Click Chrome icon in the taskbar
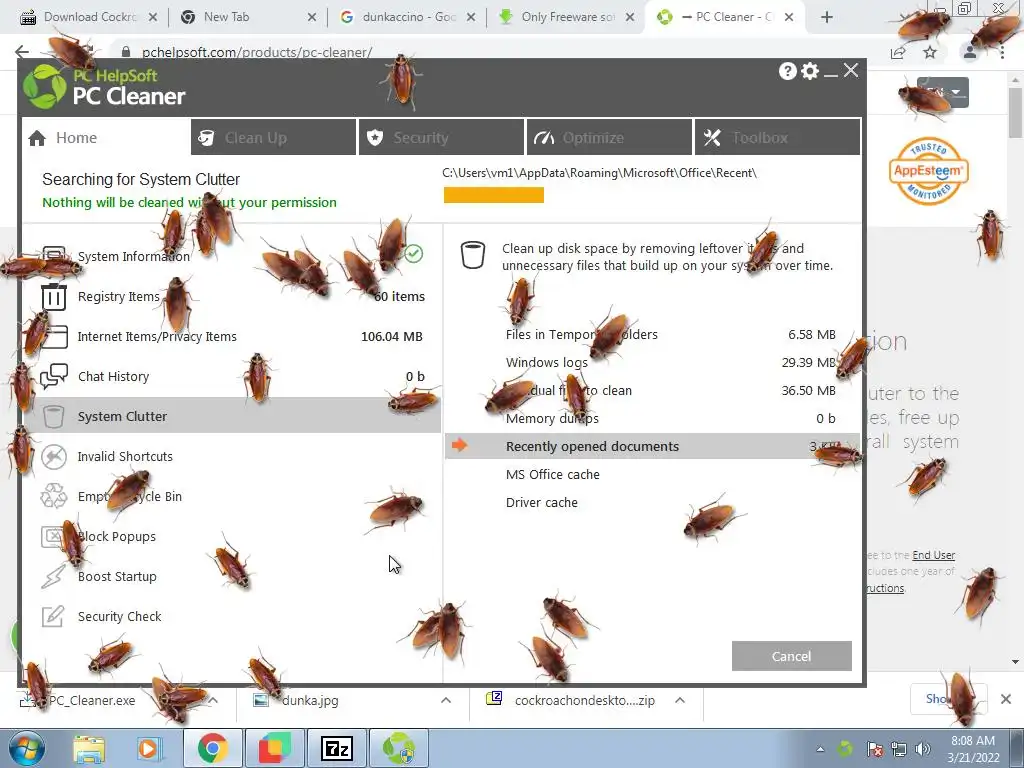 tap(212, 748)
